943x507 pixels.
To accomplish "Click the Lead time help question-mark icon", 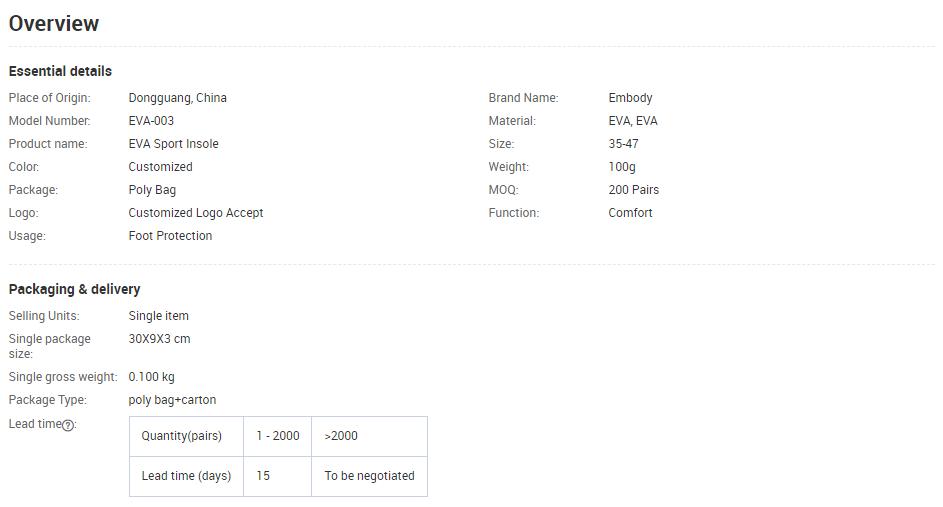I will click(69, 425).
